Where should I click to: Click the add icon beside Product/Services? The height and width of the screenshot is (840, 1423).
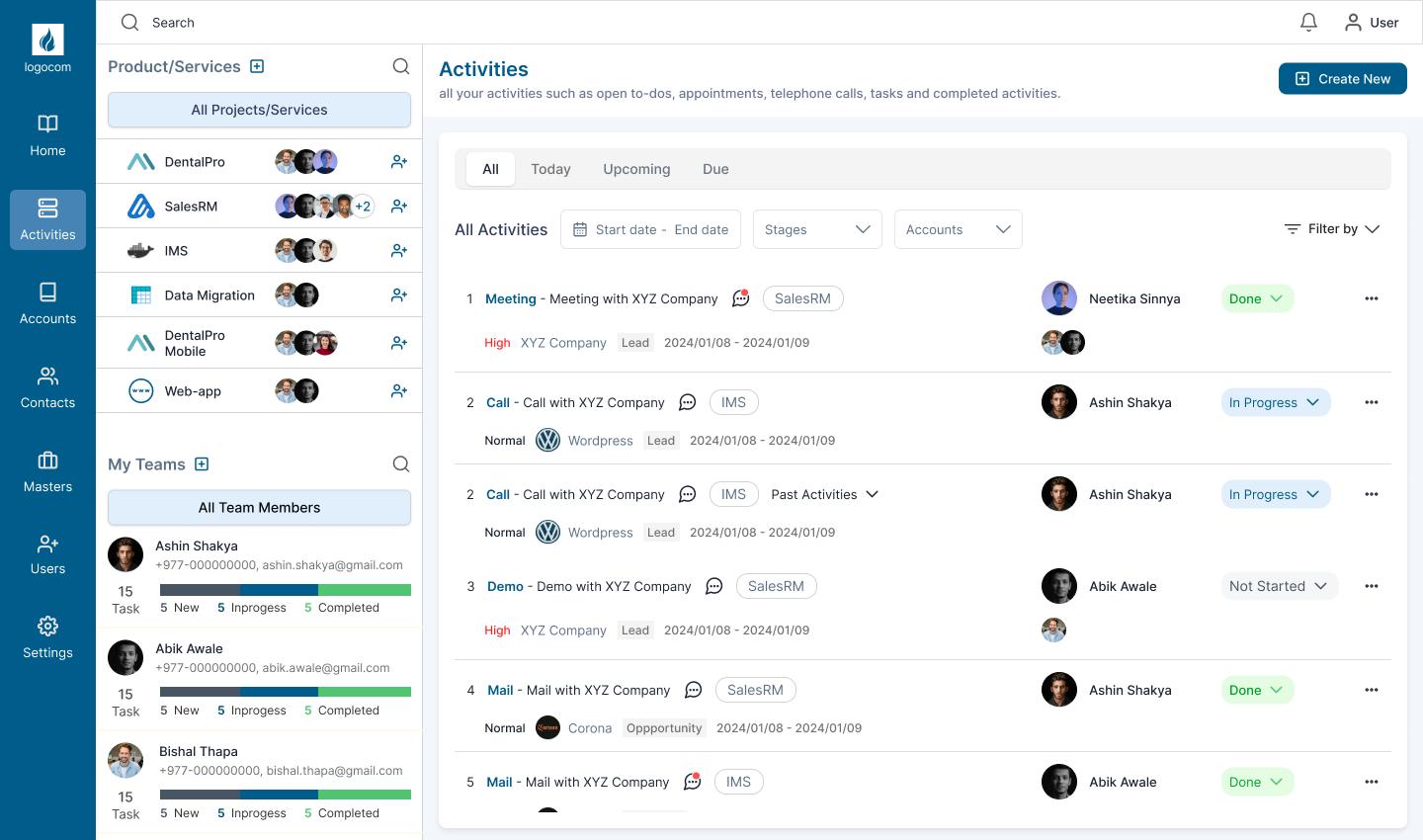click(x=257, y=66)
